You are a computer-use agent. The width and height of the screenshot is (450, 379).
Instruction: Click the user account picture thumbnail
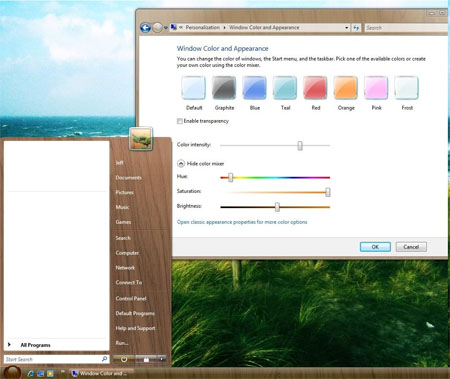tap(141, 138)
